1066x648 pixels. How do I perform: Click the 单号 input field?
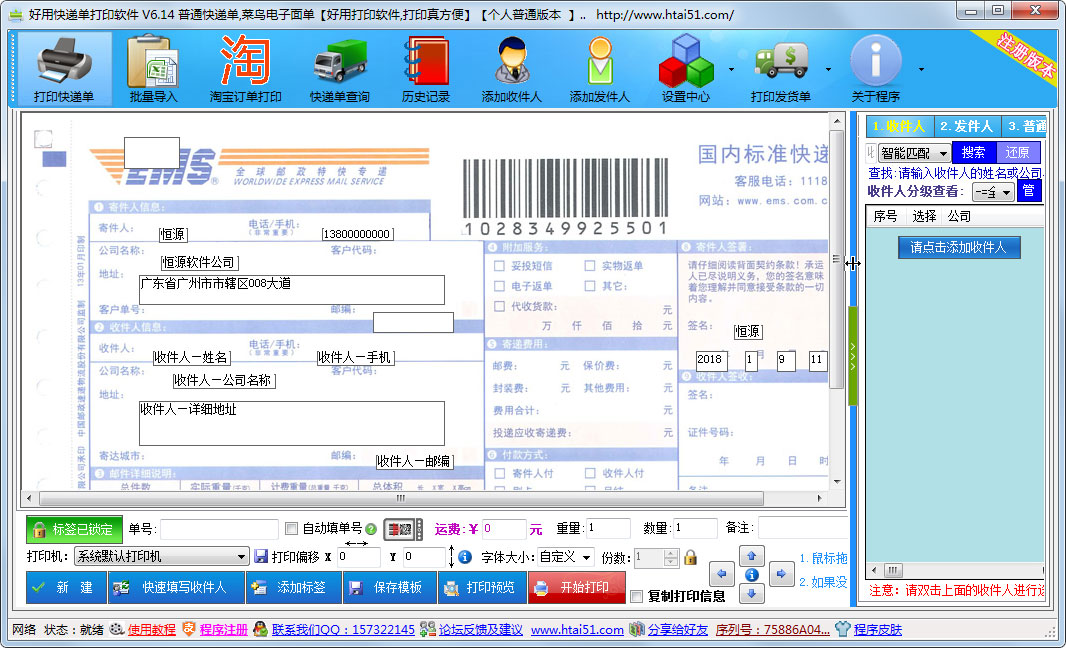coord(220,529)
